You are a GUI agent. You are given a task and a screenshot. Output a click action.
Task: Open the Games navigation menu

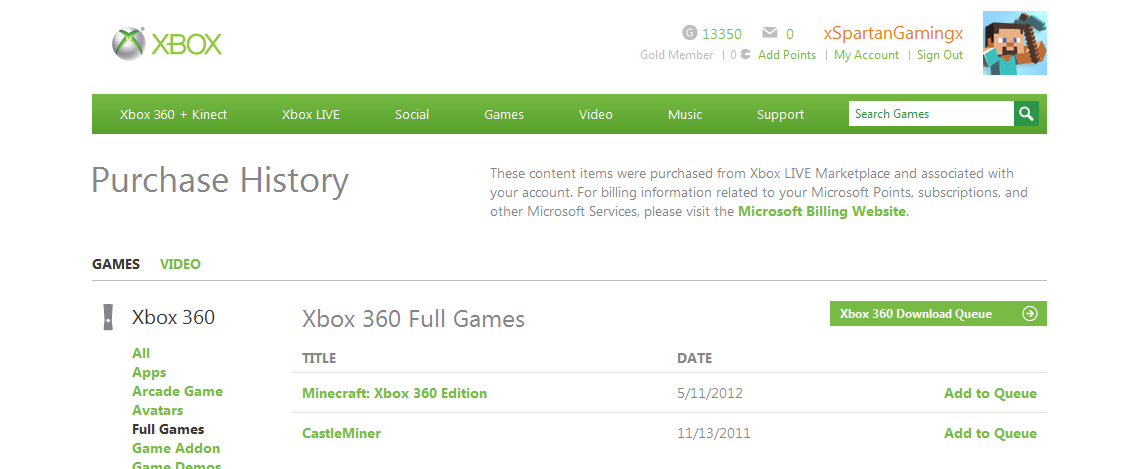(504, 114)
